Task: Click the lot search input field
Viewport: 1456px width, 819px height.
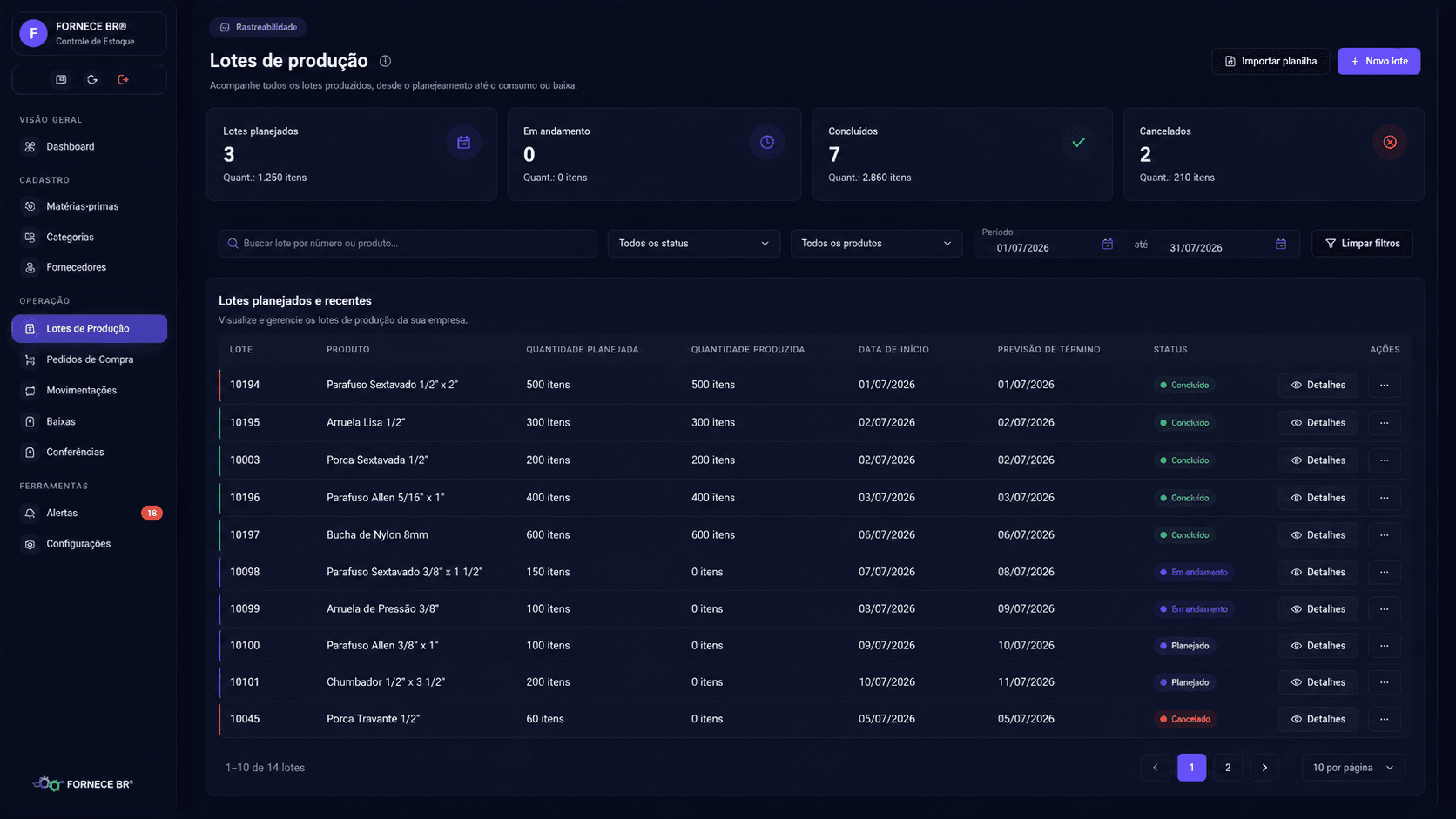Action: coord(408,244)
